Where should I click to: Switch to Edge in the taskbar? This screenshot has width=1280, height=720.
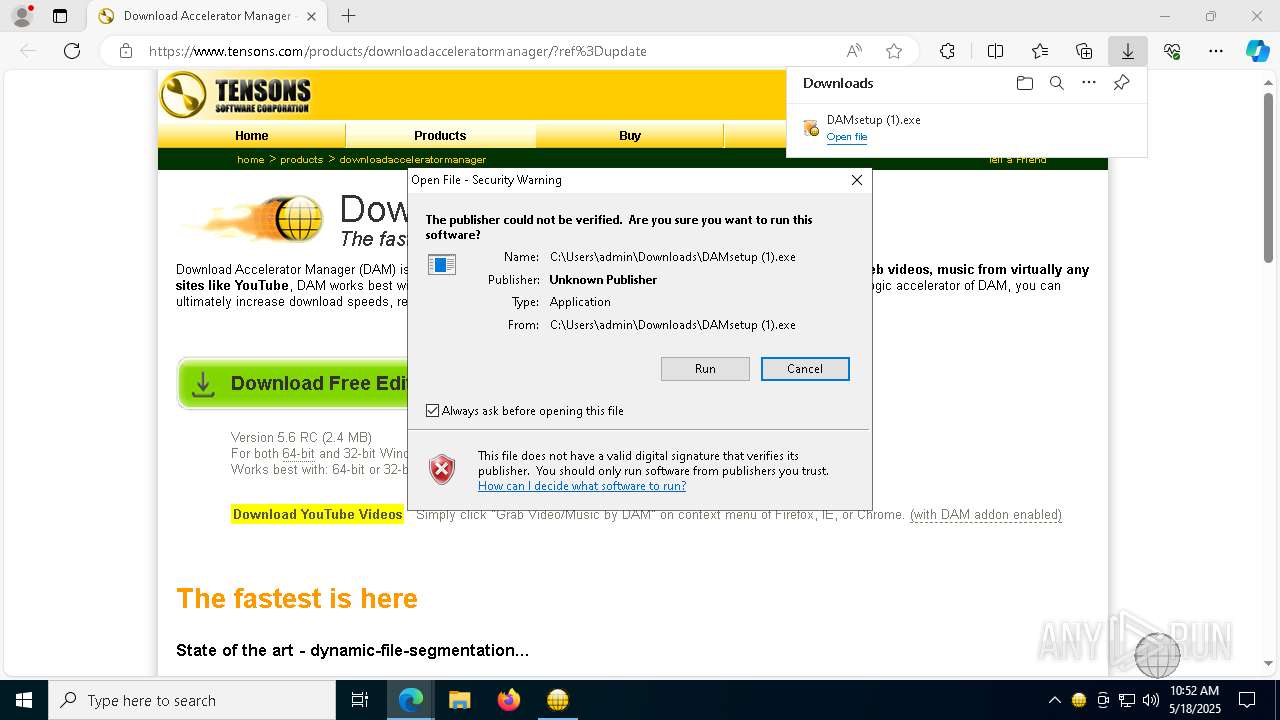click(411, 700)
